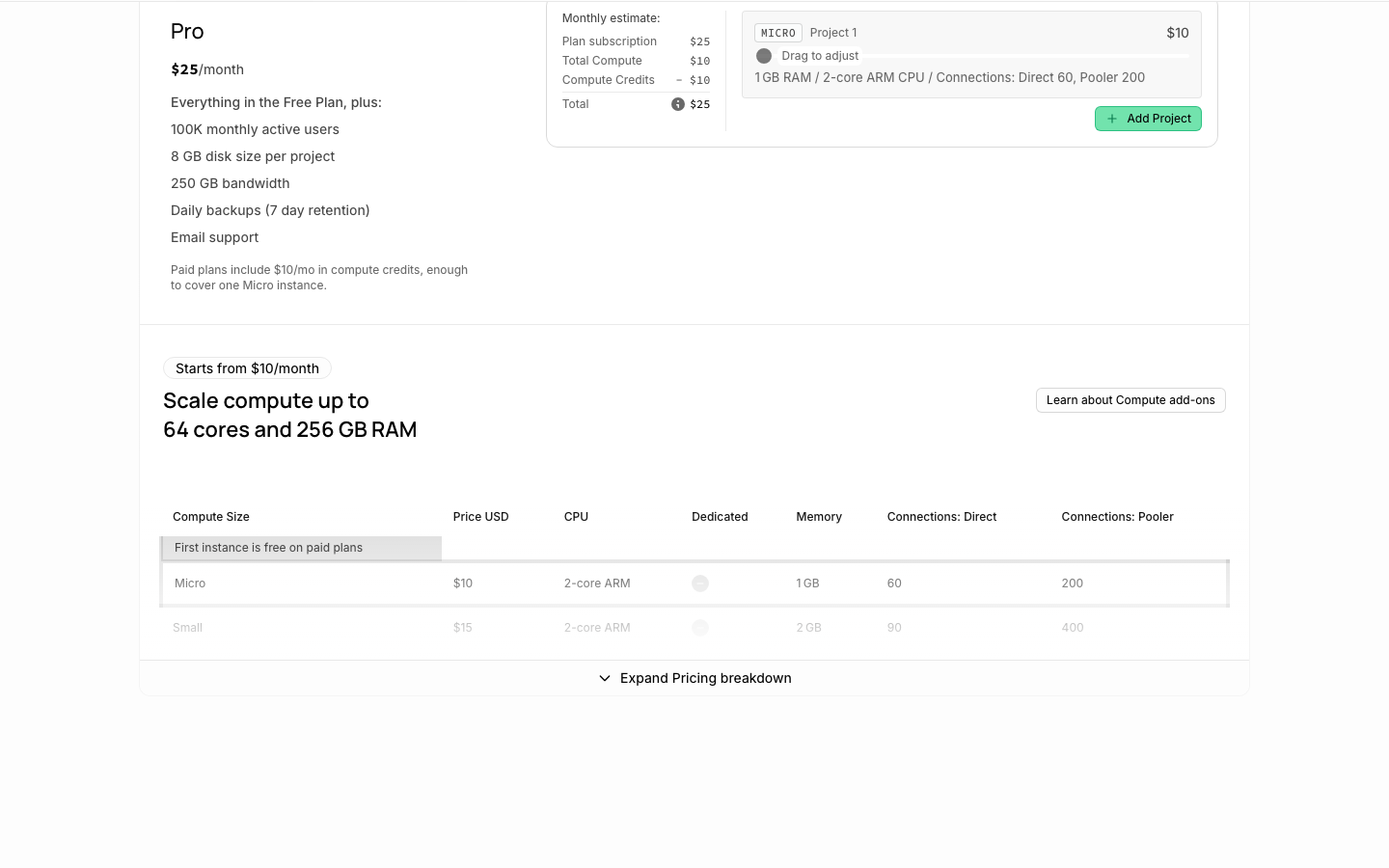This screenshot has width=1389, height=868.
Task: Click the Add Project button
Action: tap(1148, 119)
